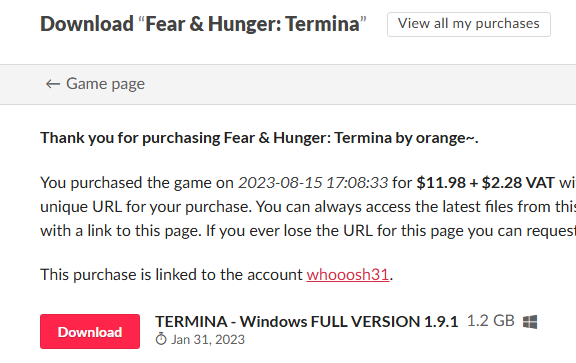576x363 pixels.
Task: Click the Thank you for purchasing line
Action: point(259,138)
